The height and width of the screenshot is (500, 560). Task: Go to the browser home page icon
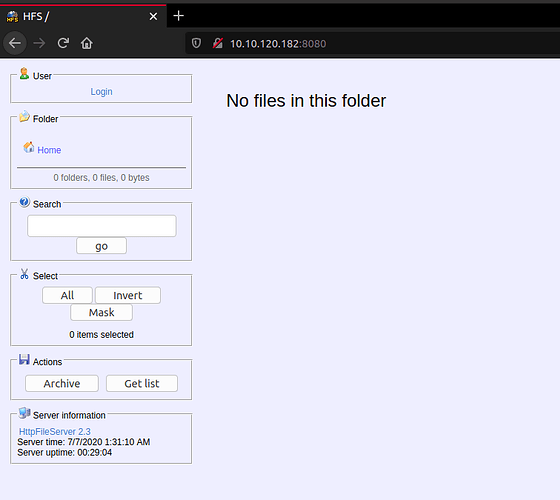tap(86, 43)
